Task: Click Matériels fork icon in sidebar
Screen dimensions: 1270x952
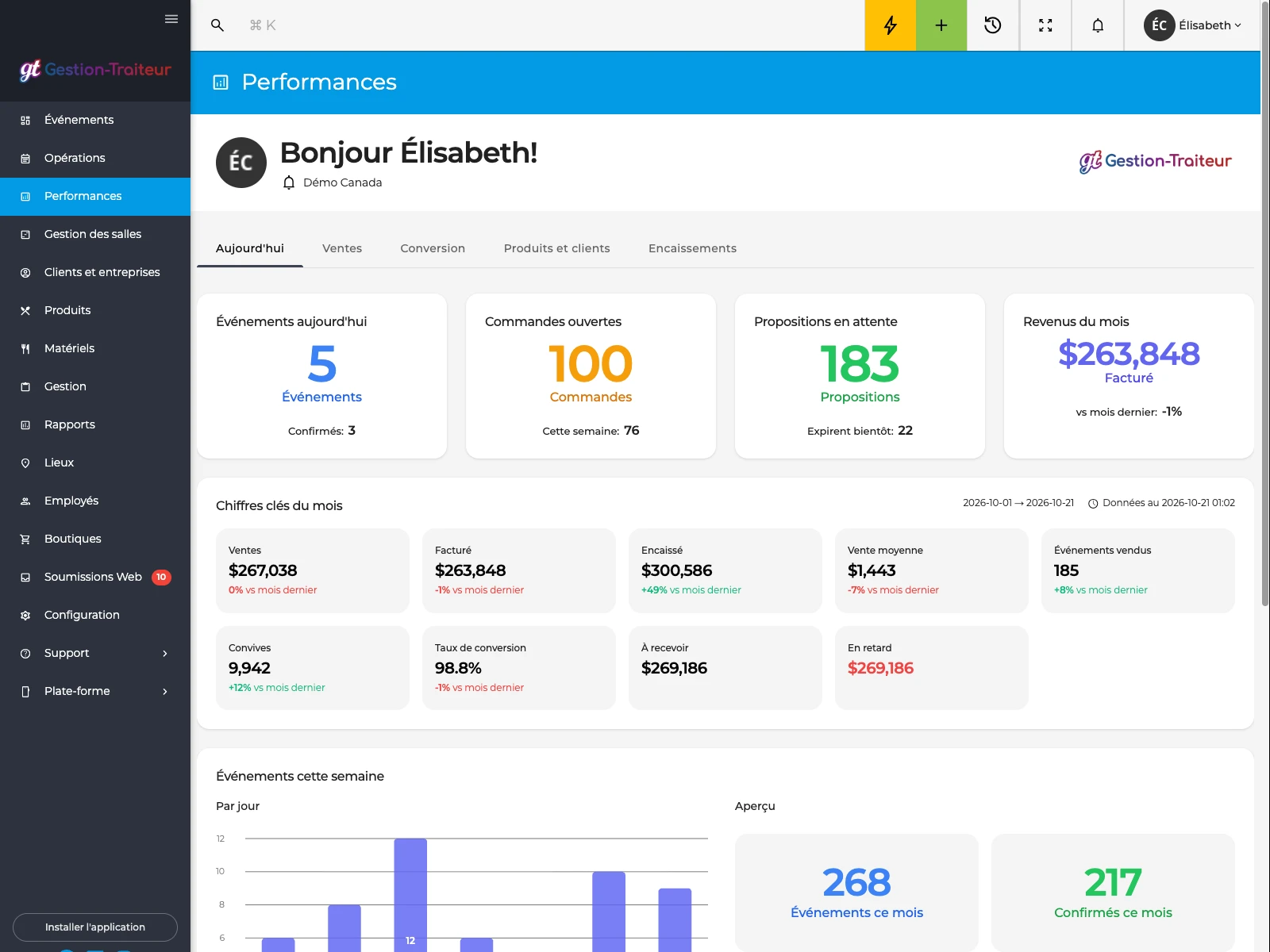Action: pos(25,349)
